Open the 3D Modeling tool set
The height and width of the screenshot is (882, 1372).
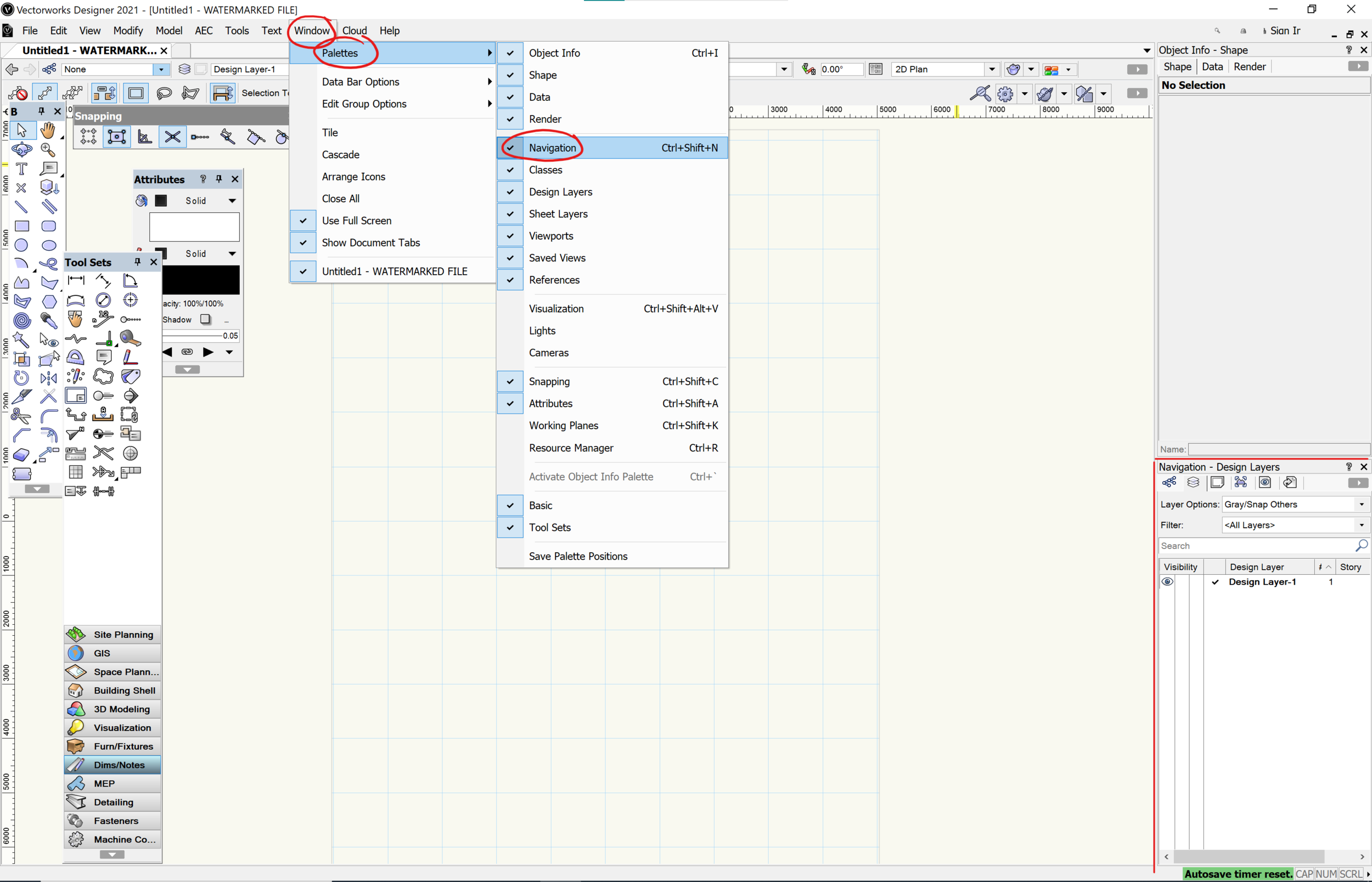[x=113, y=709]
